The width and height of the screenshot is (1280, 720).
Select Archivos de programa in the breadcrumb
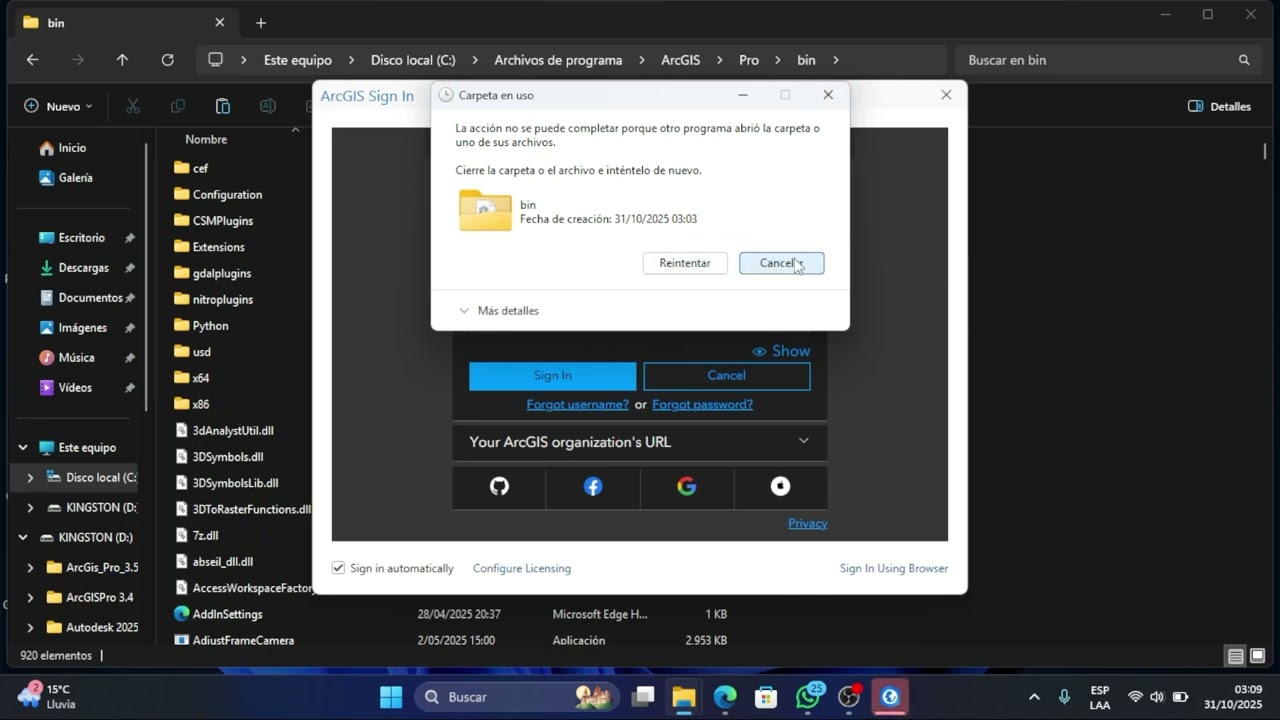[x=558, y=60]
